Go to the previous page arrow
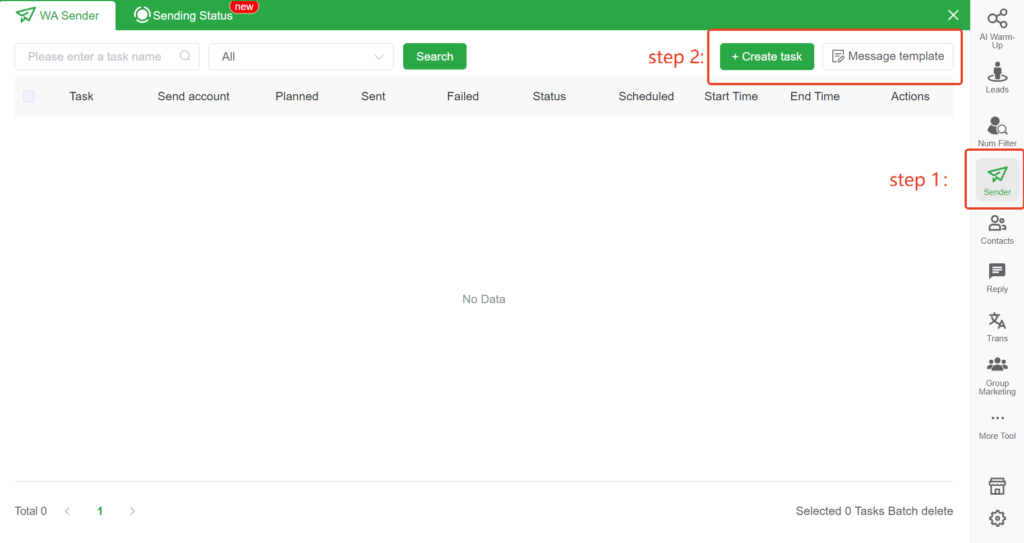Image resolution: width=1024 pixels, height=543 pixels. point(67,511)
